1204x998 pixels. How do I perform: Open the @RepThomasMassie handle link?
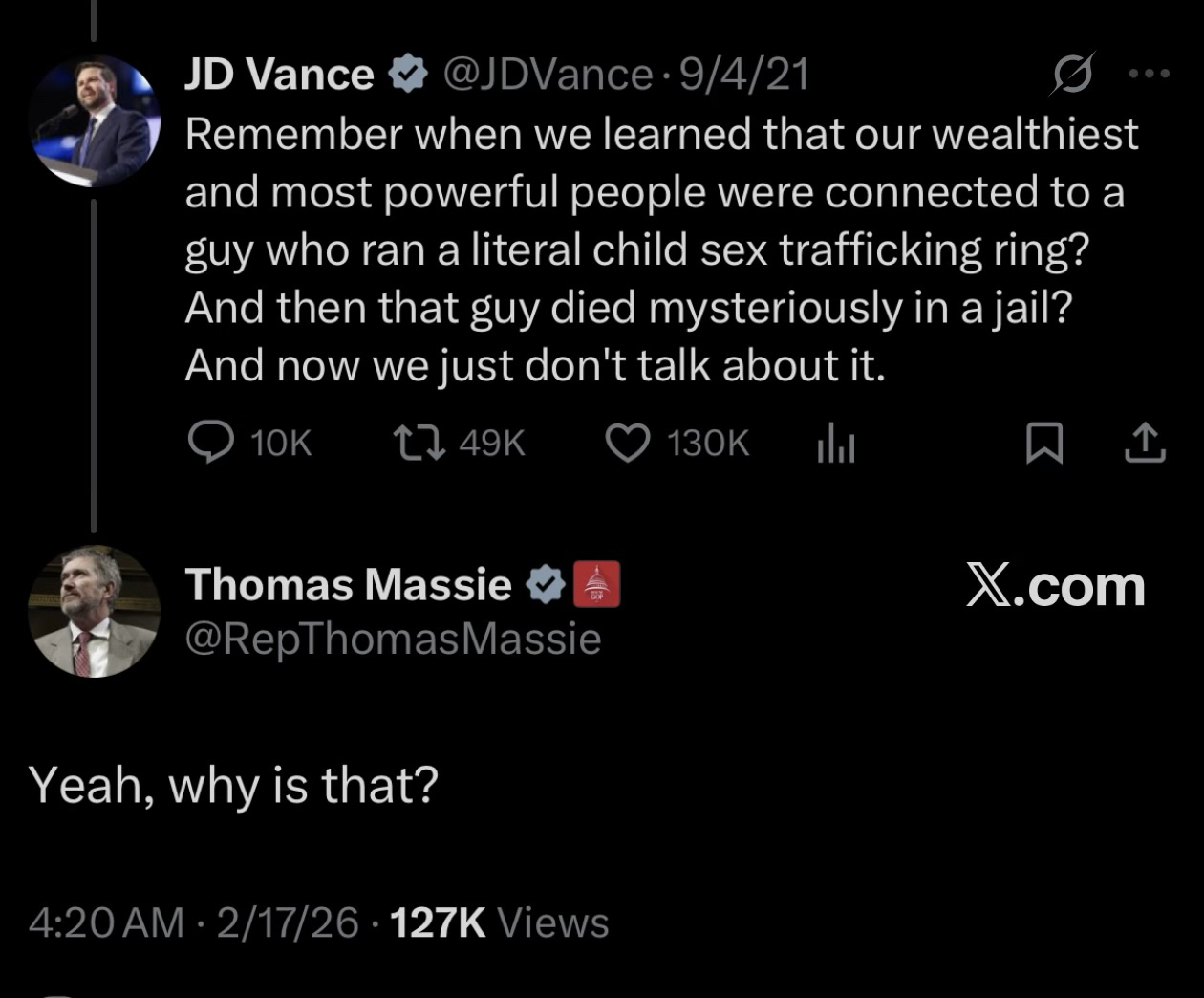click(x=392, y=639)
